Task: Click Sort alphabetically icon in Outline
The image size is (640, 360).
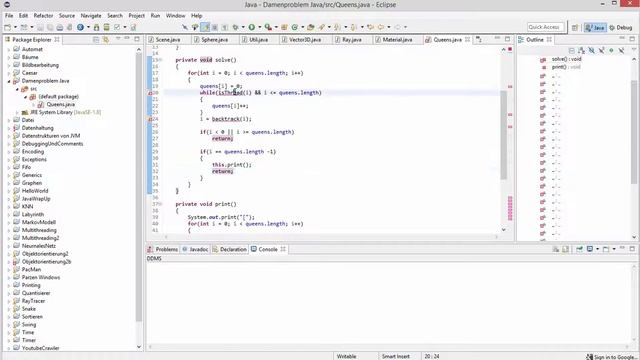Action: pos(582,50)
